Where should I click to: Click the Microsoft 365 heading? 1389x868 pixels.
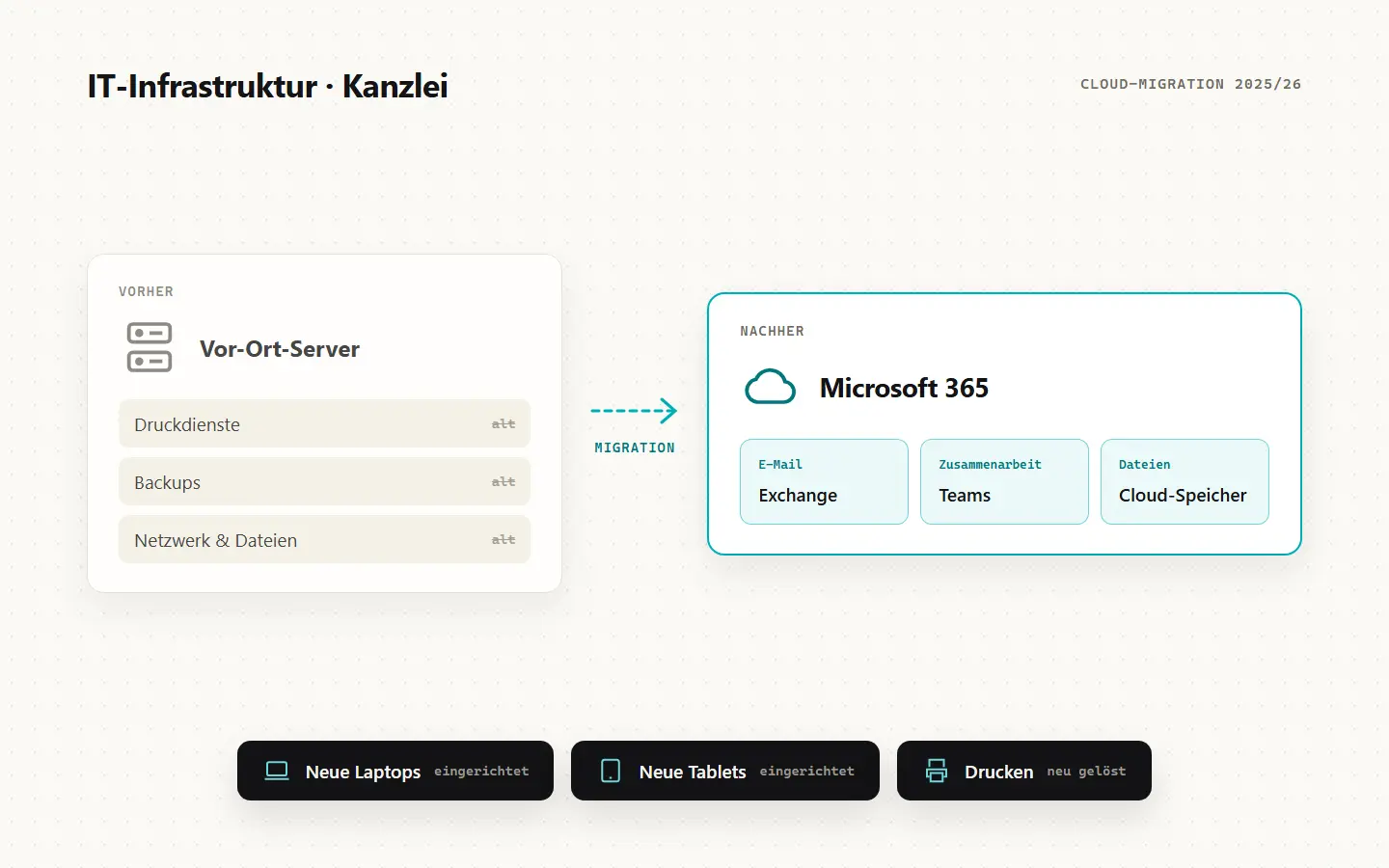click(x=904, y=388)
